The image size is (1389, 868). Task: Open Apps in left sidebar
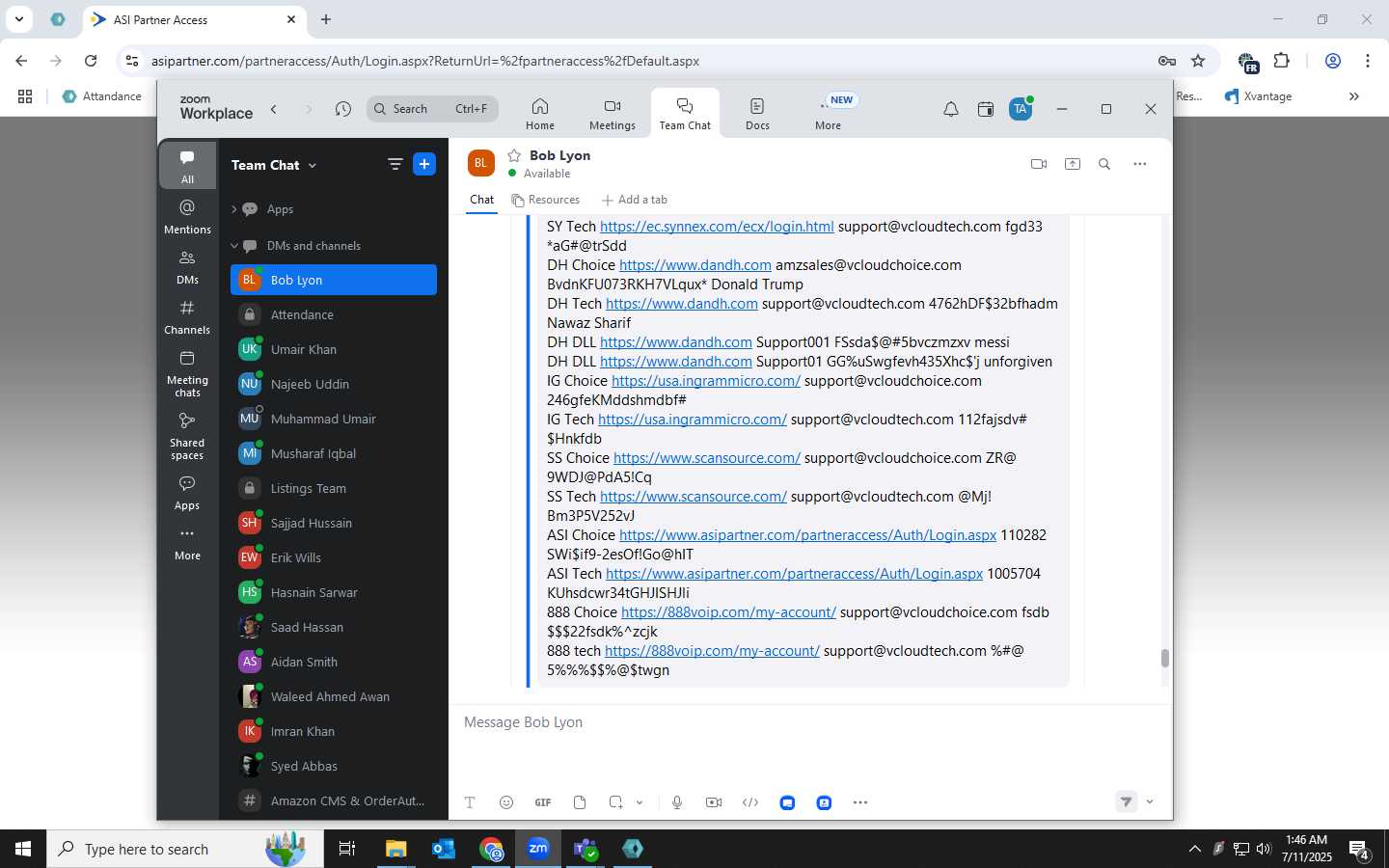(187, 492)
